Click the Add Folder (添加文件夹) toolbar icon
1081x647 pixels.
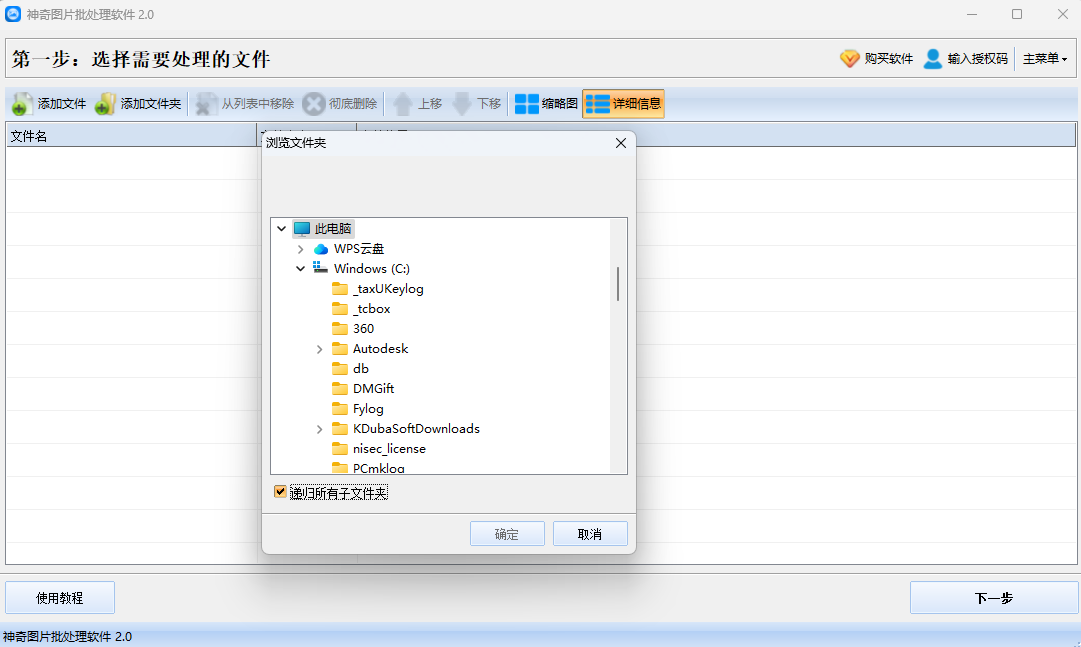point(105,104)
